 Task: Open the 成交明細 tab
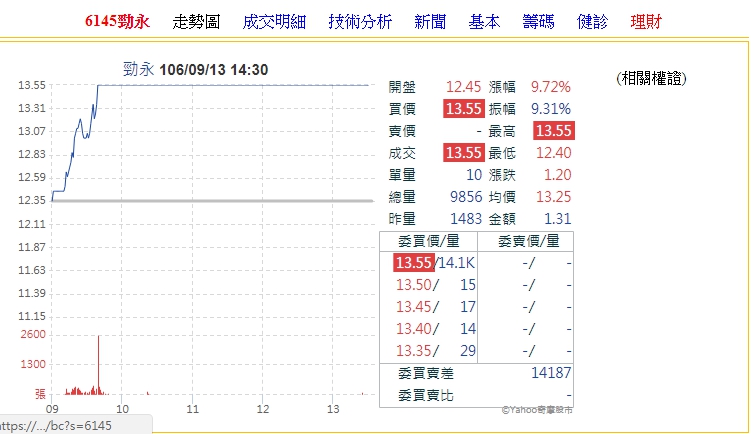[x=274, y=22]
